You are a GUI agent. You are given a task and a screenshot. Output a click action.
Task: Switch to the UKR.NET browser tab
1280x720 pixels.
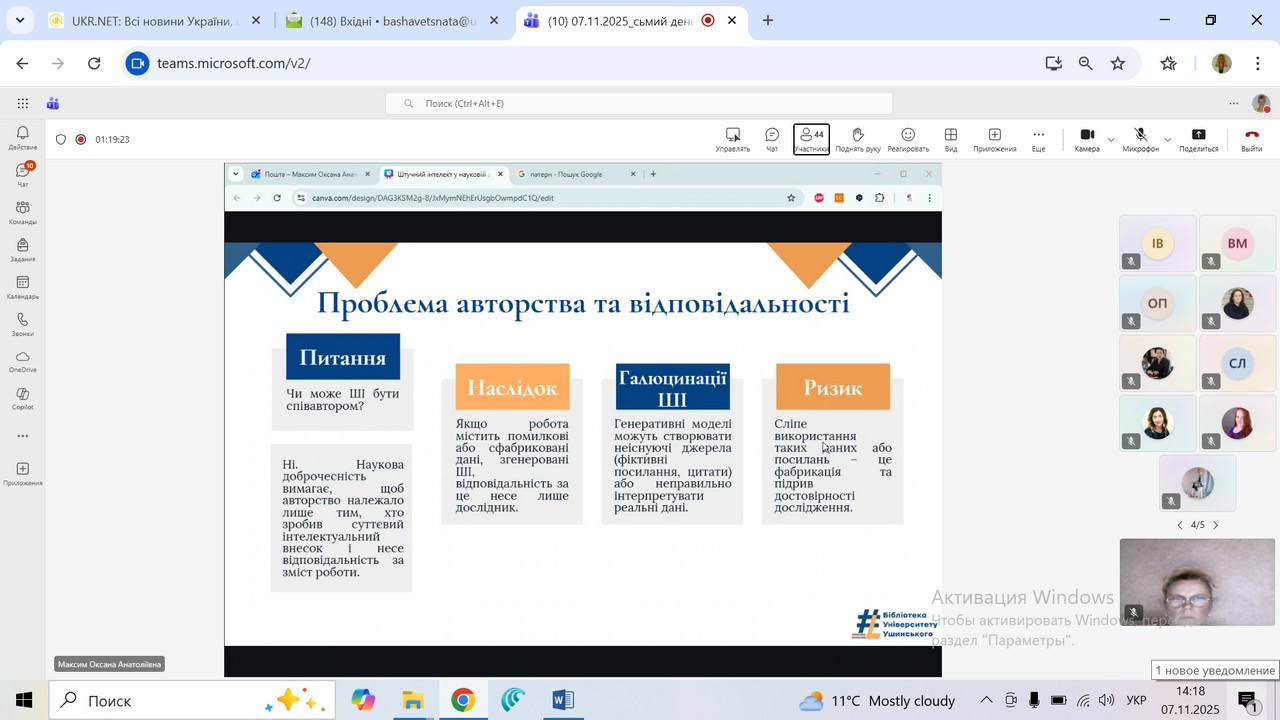click(150, 20)
